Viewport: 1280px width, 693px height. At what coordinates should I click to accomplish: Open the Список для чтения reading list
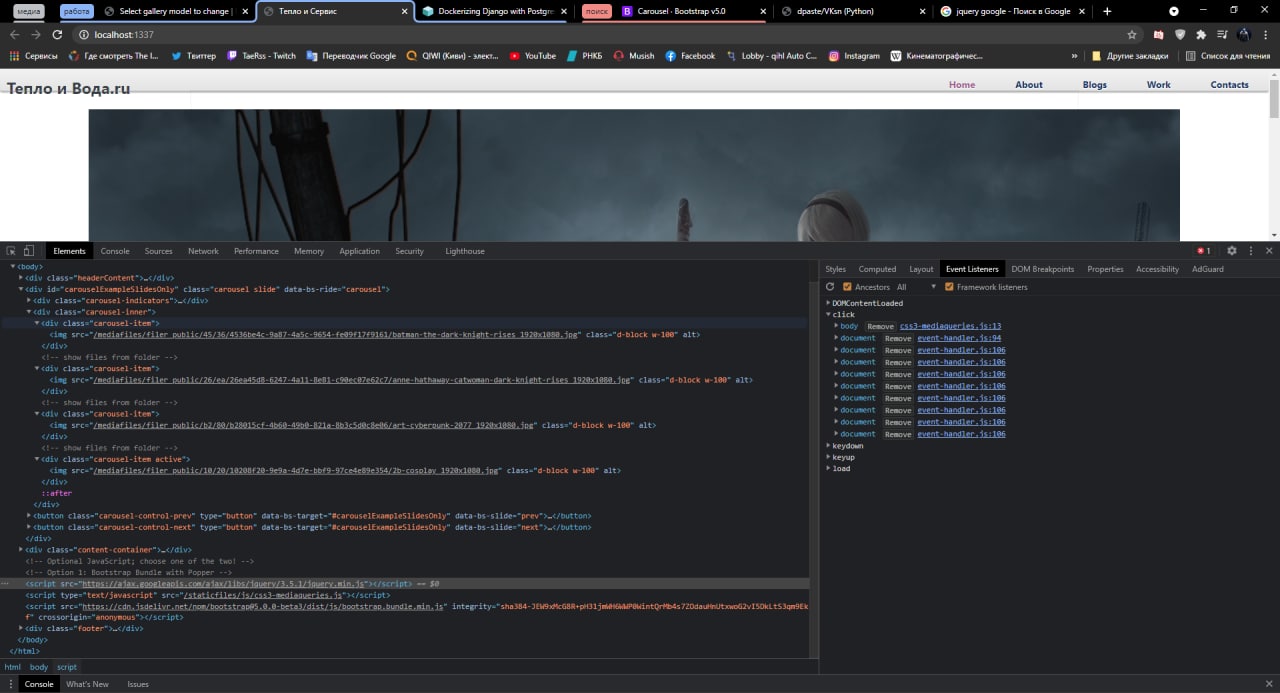pyautogui.click(x=1228, y=56)
